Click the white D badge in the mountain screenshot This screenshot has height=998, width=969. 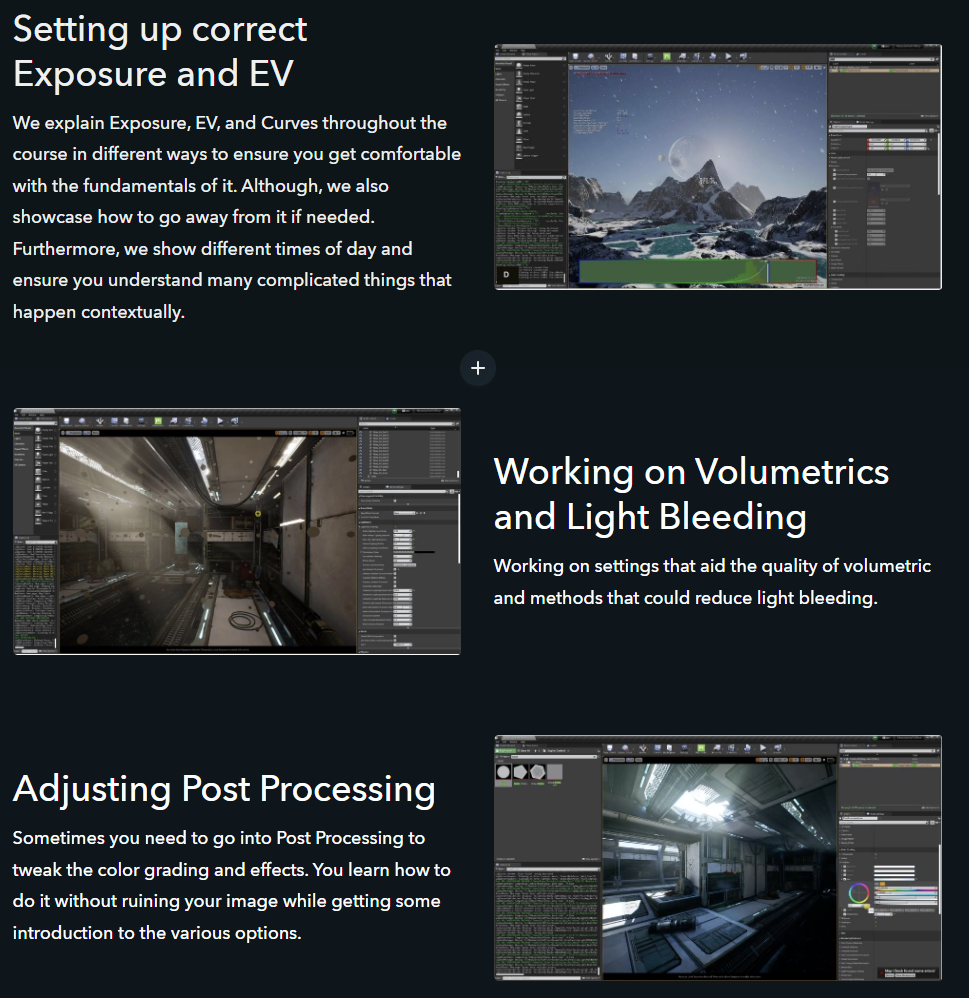[507, 273]
